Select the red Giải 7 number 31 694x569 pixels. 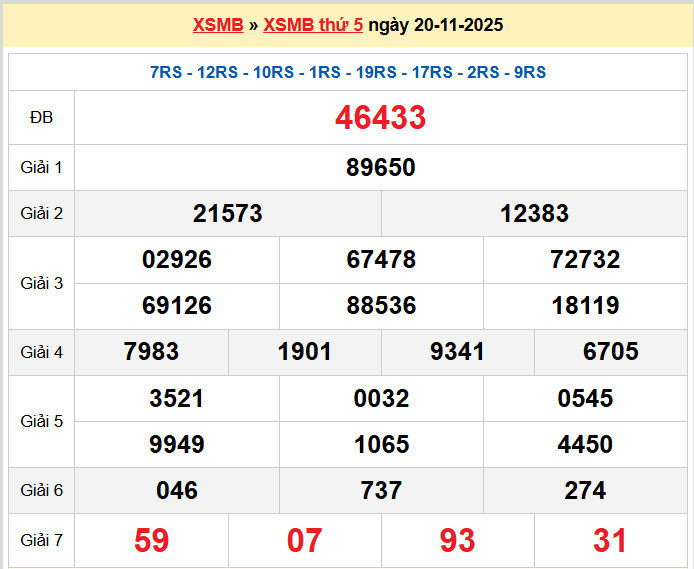[x=610, y=541]
